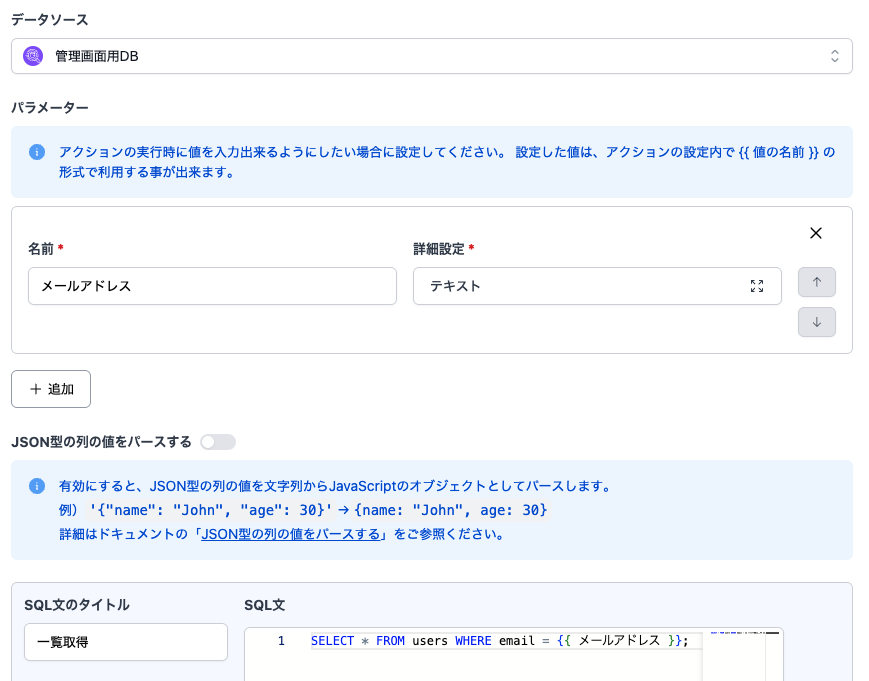Click the パラメーター section heading

(x=50, y=107)
